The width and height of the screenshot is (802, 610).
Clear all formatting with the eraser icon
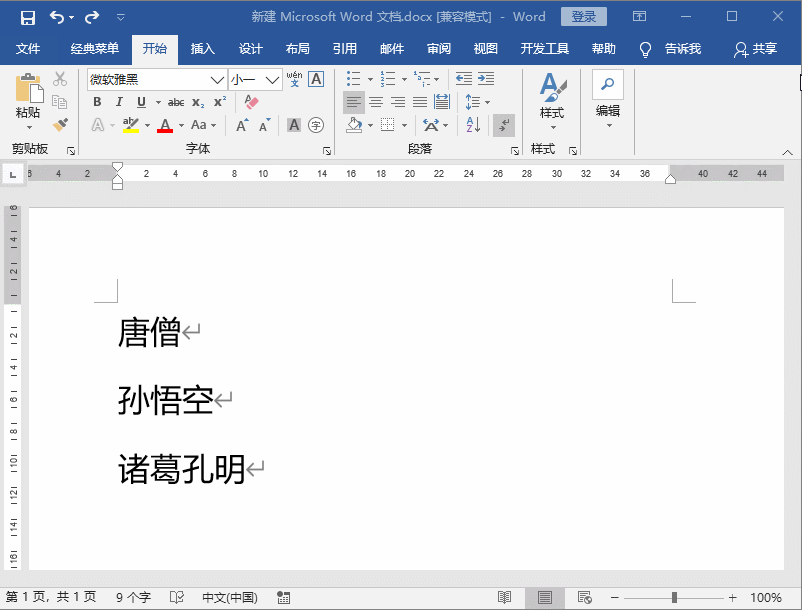[251, 102]
